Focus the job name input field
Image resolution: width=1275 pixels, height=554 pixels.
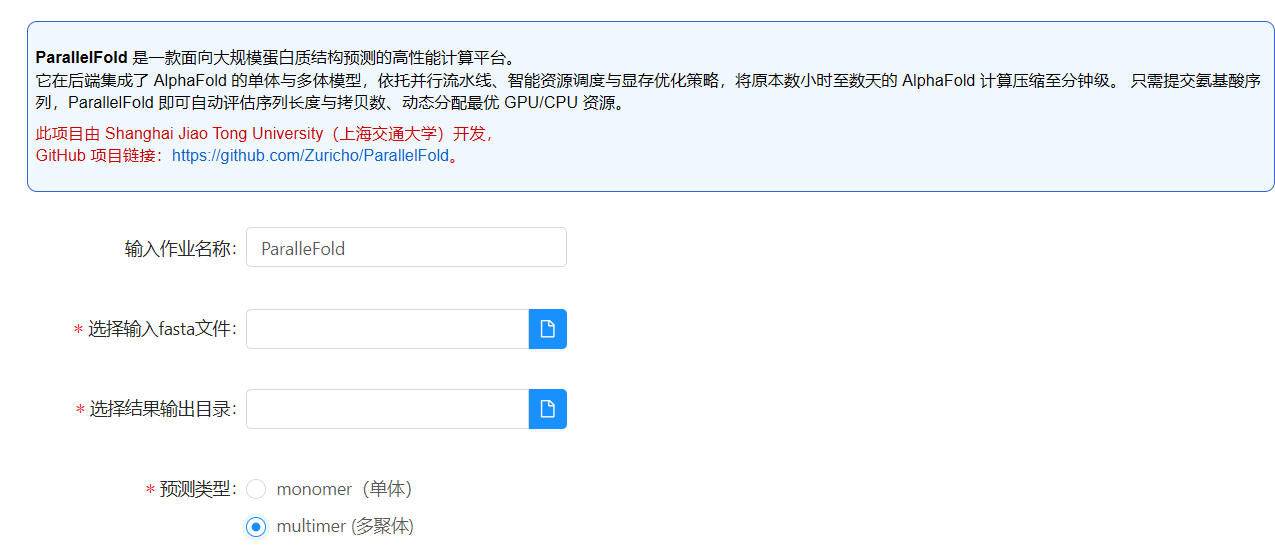406,247
